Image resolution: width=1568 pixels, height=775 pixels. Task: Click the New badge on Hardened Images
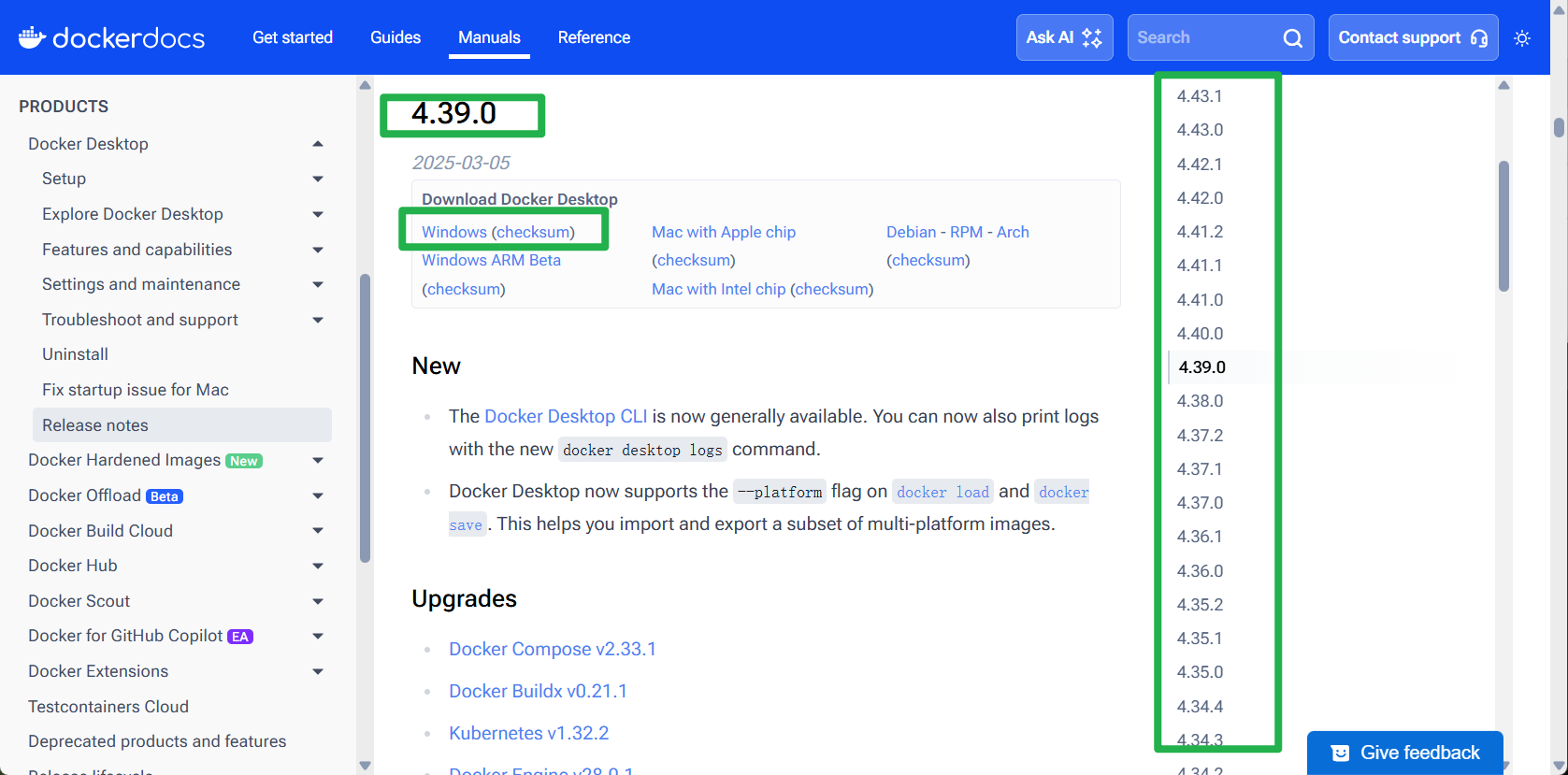pyautogui.click(x=244, y=461)
